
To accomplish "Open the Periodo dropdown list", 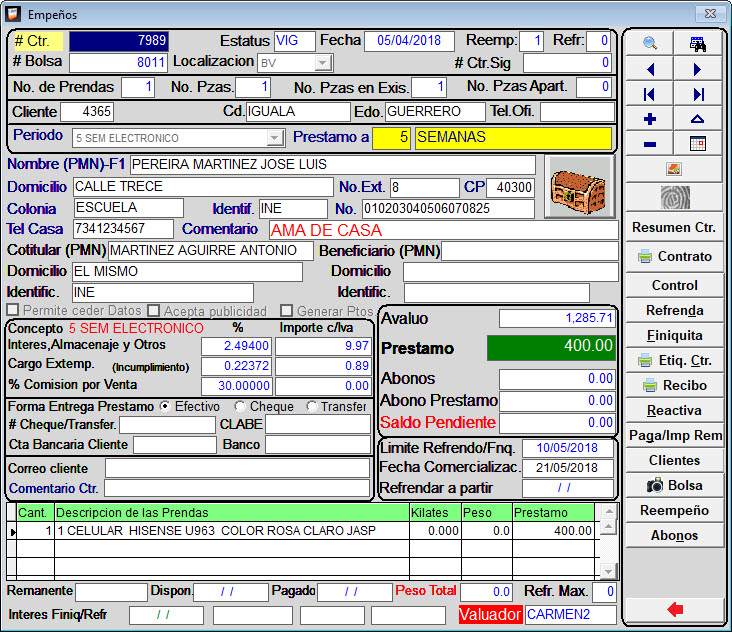I will pos(275,138).
